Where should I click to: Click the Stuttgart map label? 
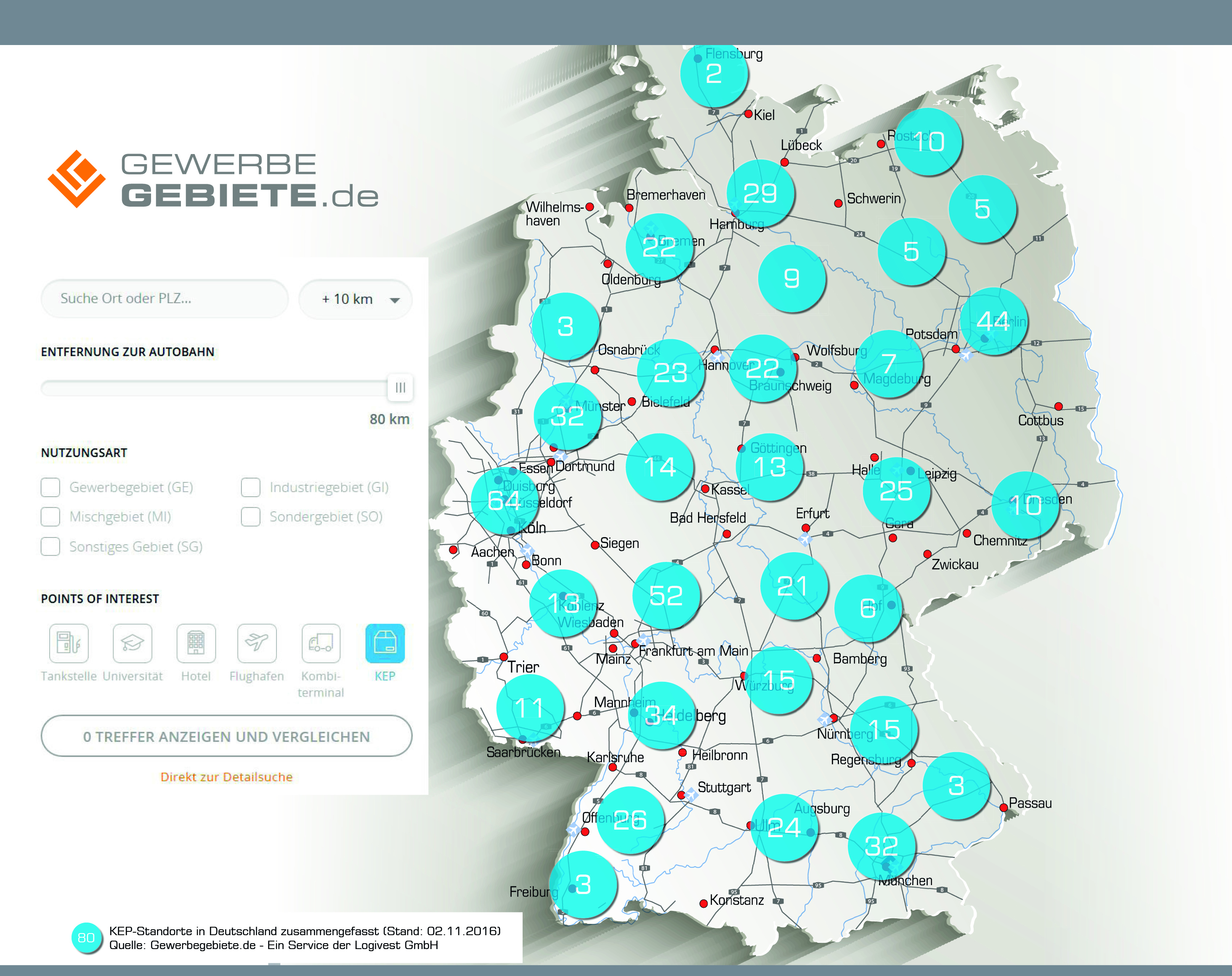[x=724, y=787]
